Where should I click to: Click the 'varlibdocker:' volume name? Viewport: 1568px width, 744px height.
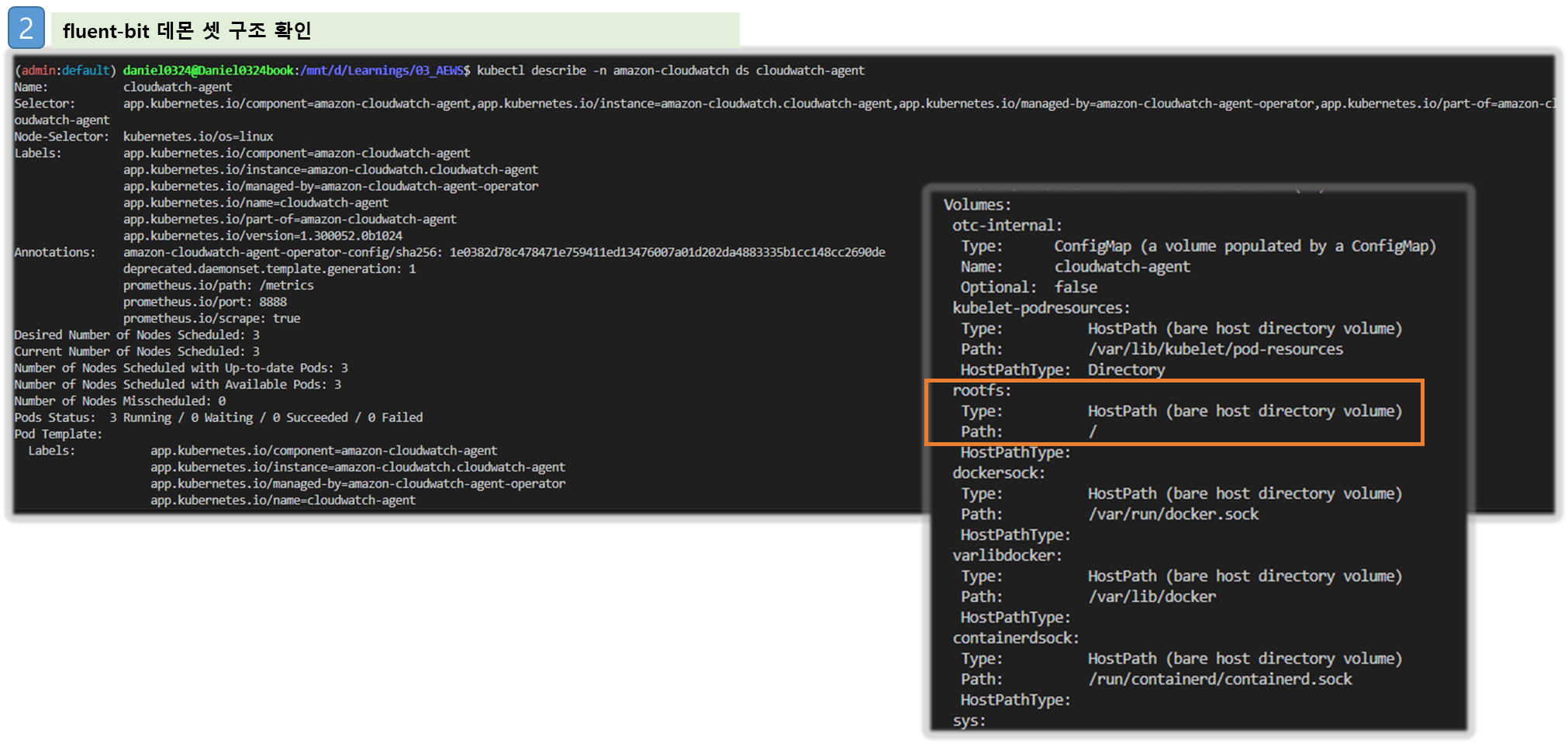pyautogui.click(x=1007, y=555)
